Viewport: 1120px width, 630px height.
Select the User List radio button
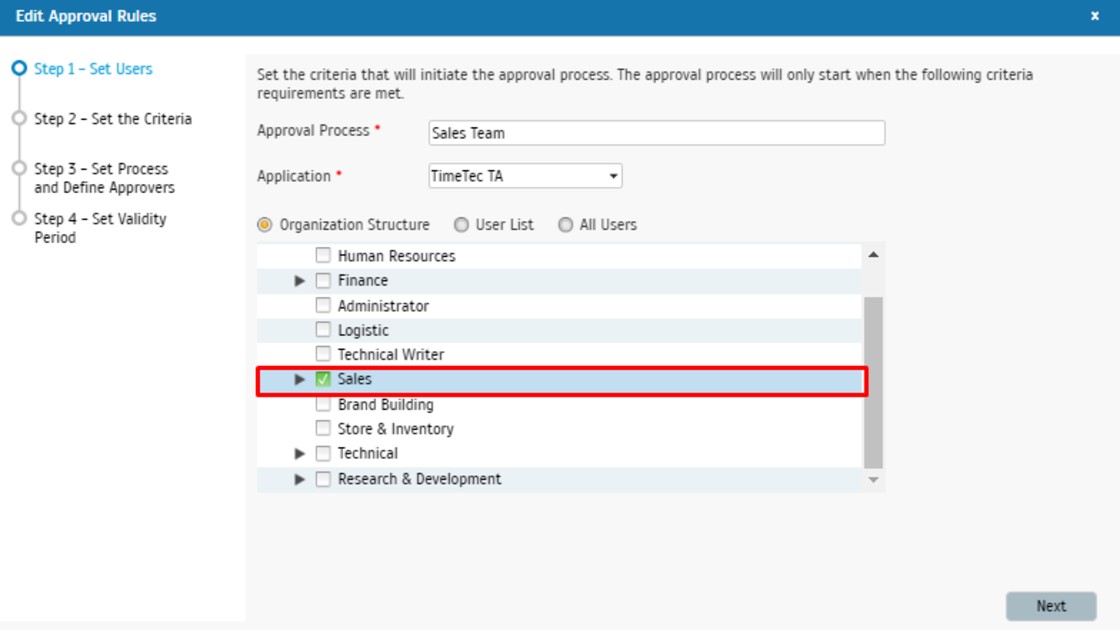pyautogui.click(x=461, y=225)
